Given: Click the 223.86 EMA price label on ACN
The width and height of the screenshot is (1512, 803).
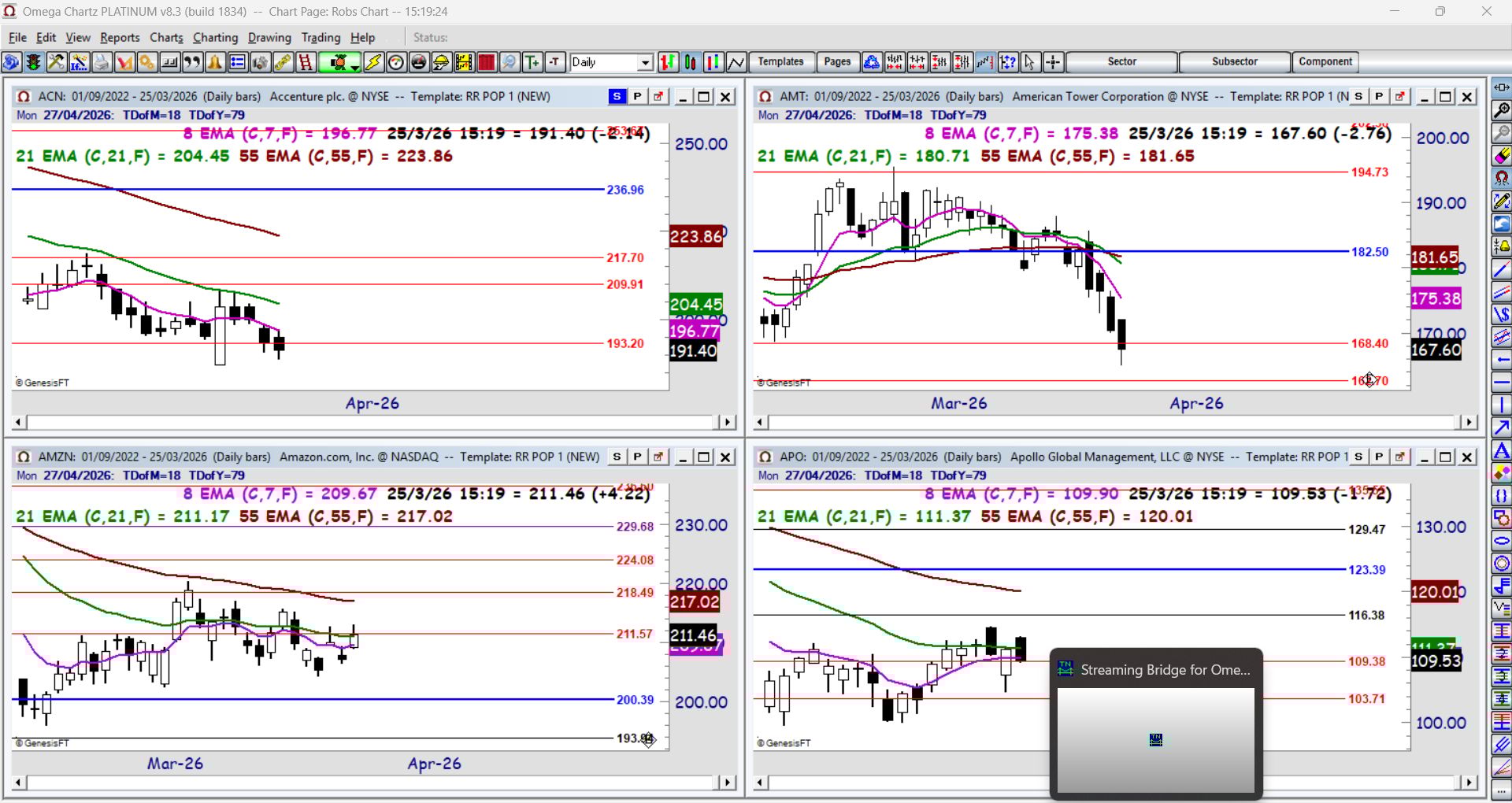Looking at the screenshot, I should [696, 236].
